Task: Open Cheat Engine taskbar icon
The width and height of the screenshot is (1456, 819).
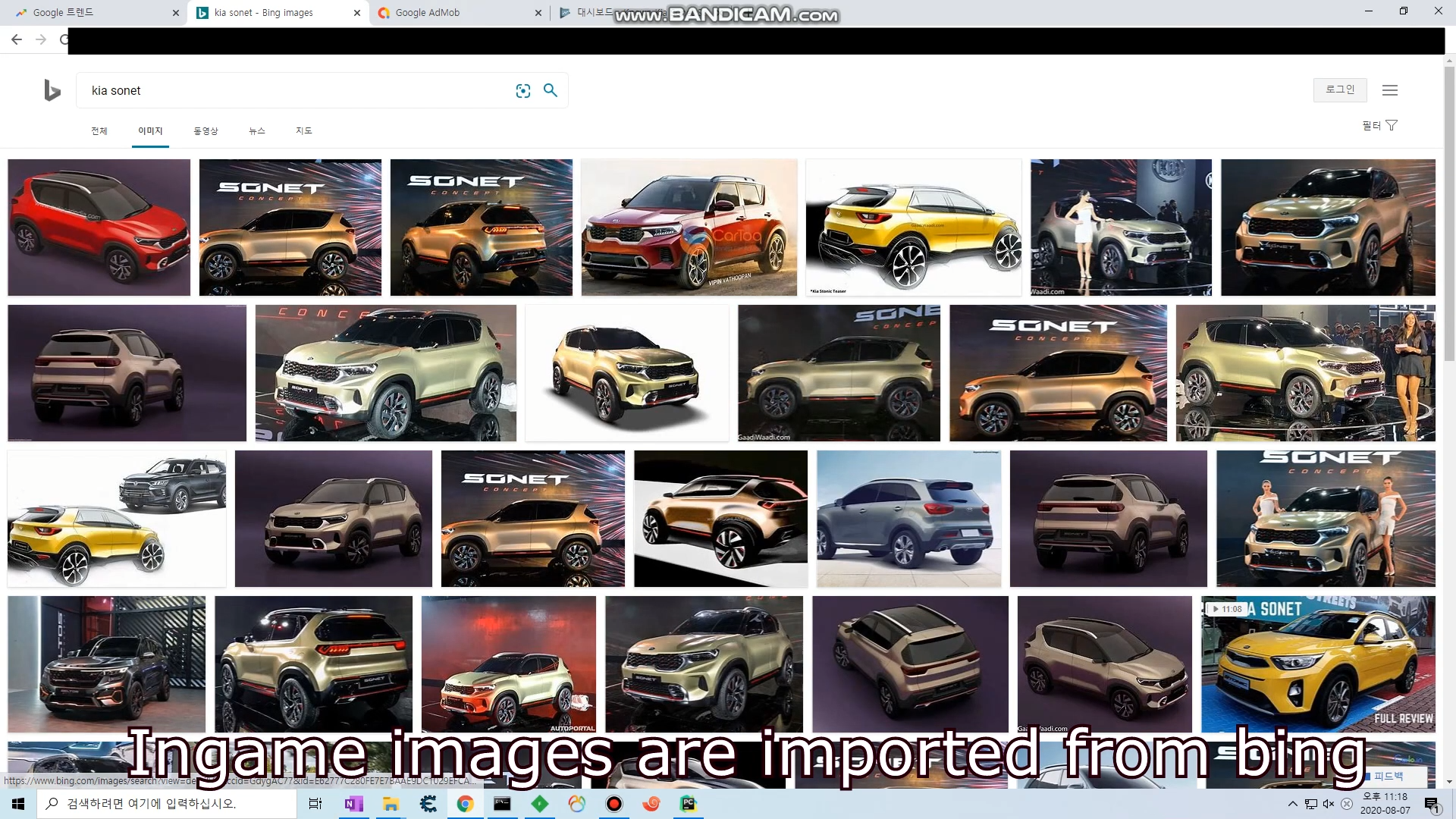Action: point(428,803)
